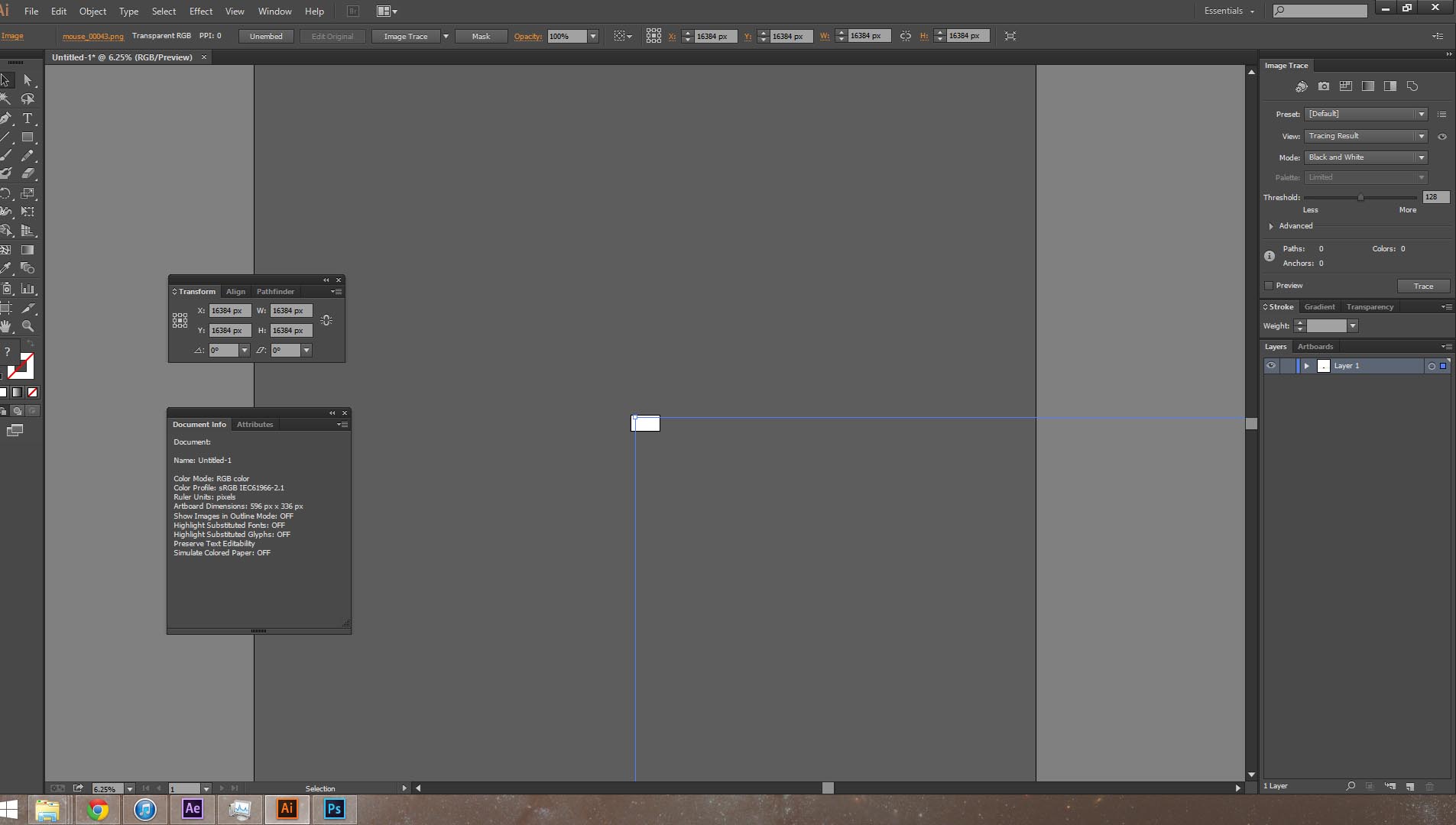Click the Layer 1 target circle
1456x825 pixels.
1432,367
